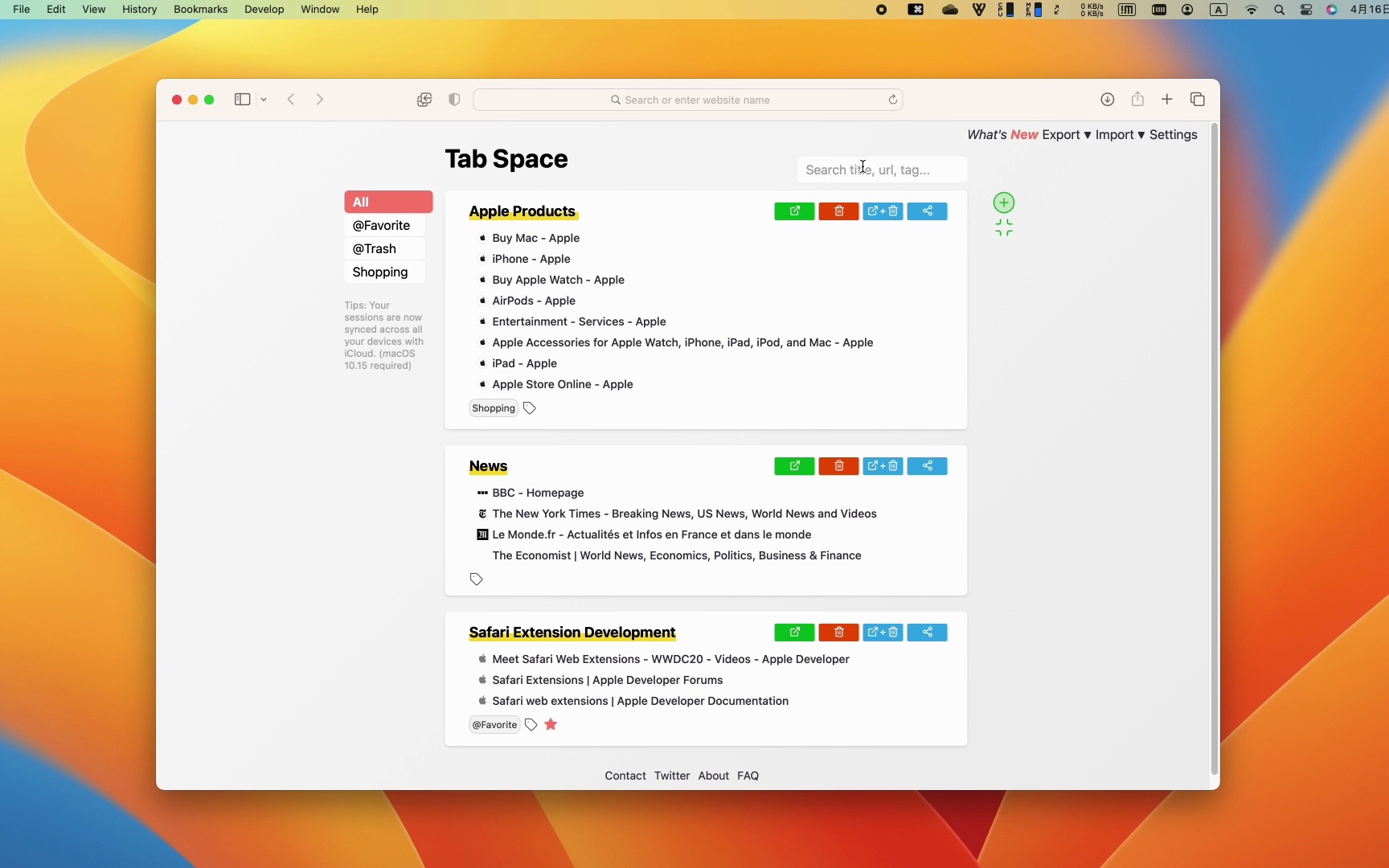
Task: Open the Twitter footer link
Action: pyautogui.click(x=672, y=776)
